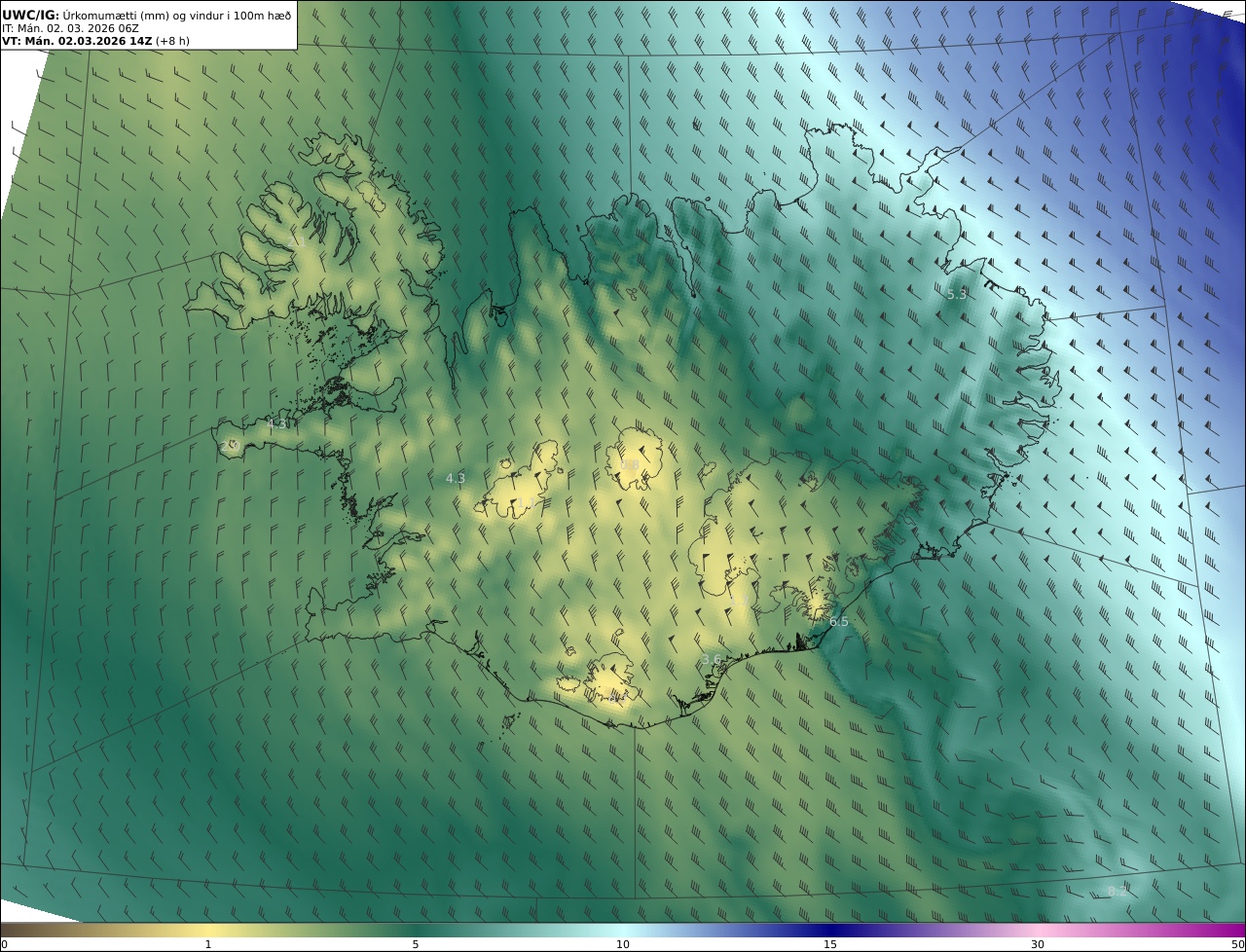
Task: Click the precipitation color scale bar
Action: pyautogui.click(x=623, y=930)
